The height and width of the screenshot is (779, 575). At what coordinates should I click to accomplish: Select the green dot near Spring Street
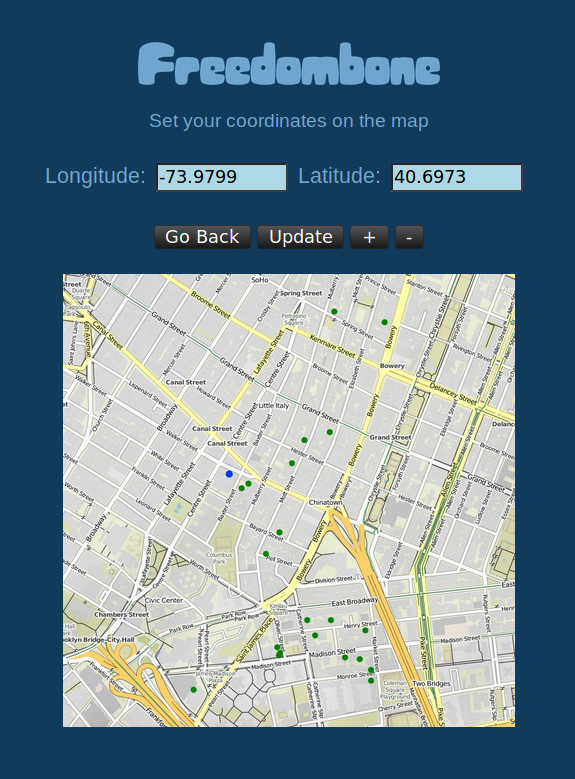[334, 312]
